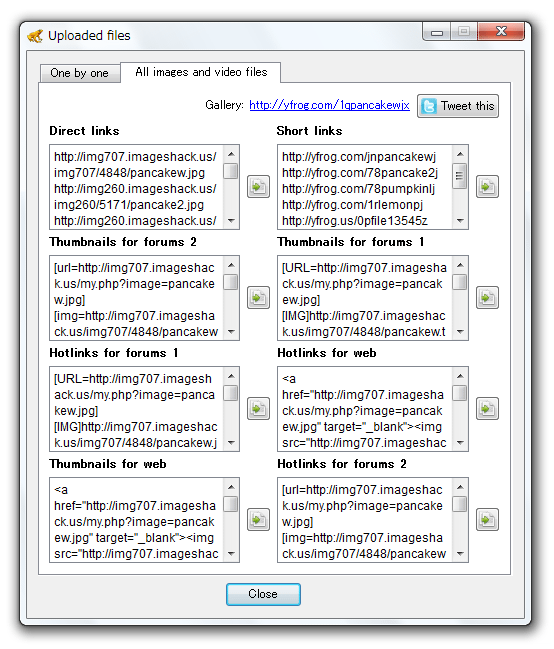Click down arrow in Hotlinks for forums 2 box

click(x=460, y=553)
